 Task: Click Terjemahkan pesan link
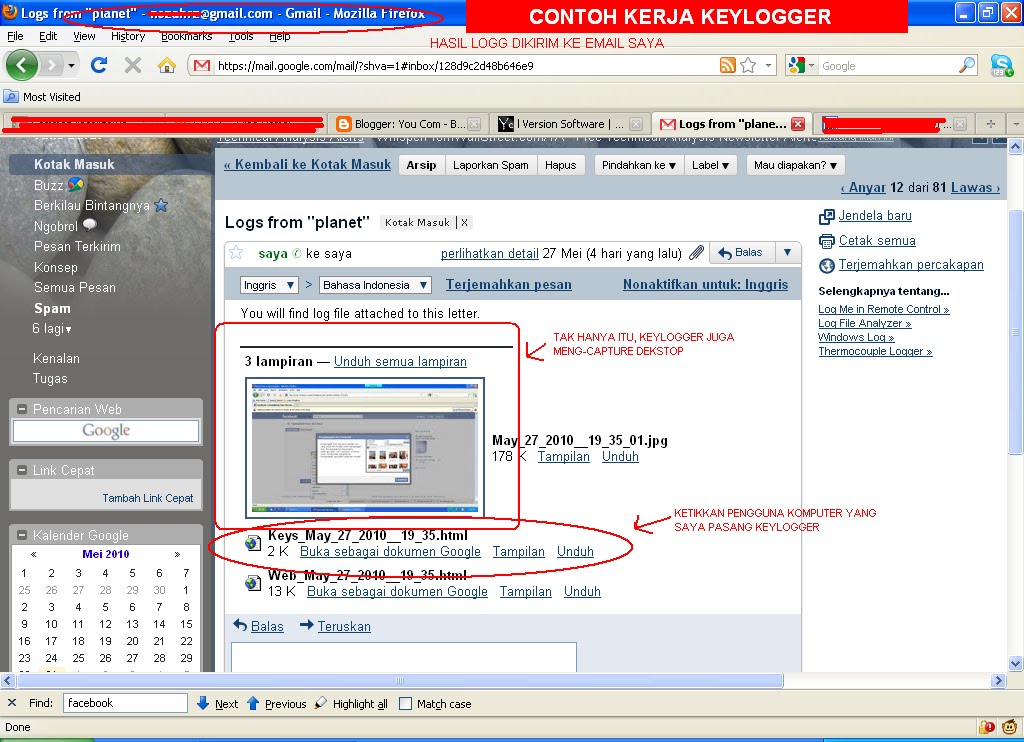pos(509,285)
